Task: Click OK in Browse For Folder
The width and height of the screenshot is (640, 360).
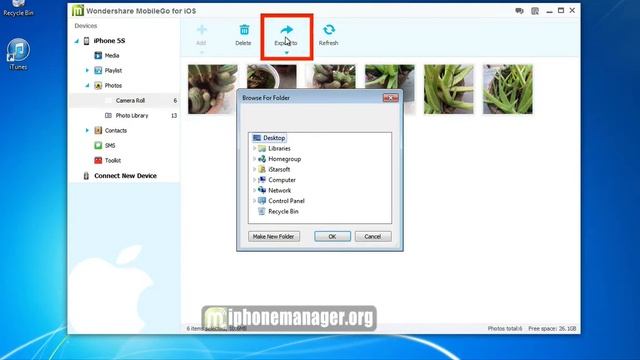Action: pos(332,236)
